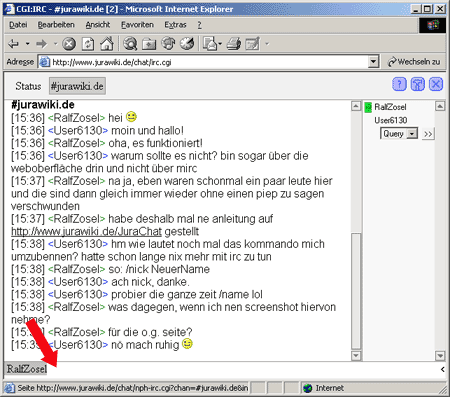Select User6130 in the user list
This screenshot has height=397, width=450.
(x=391, y=120)
